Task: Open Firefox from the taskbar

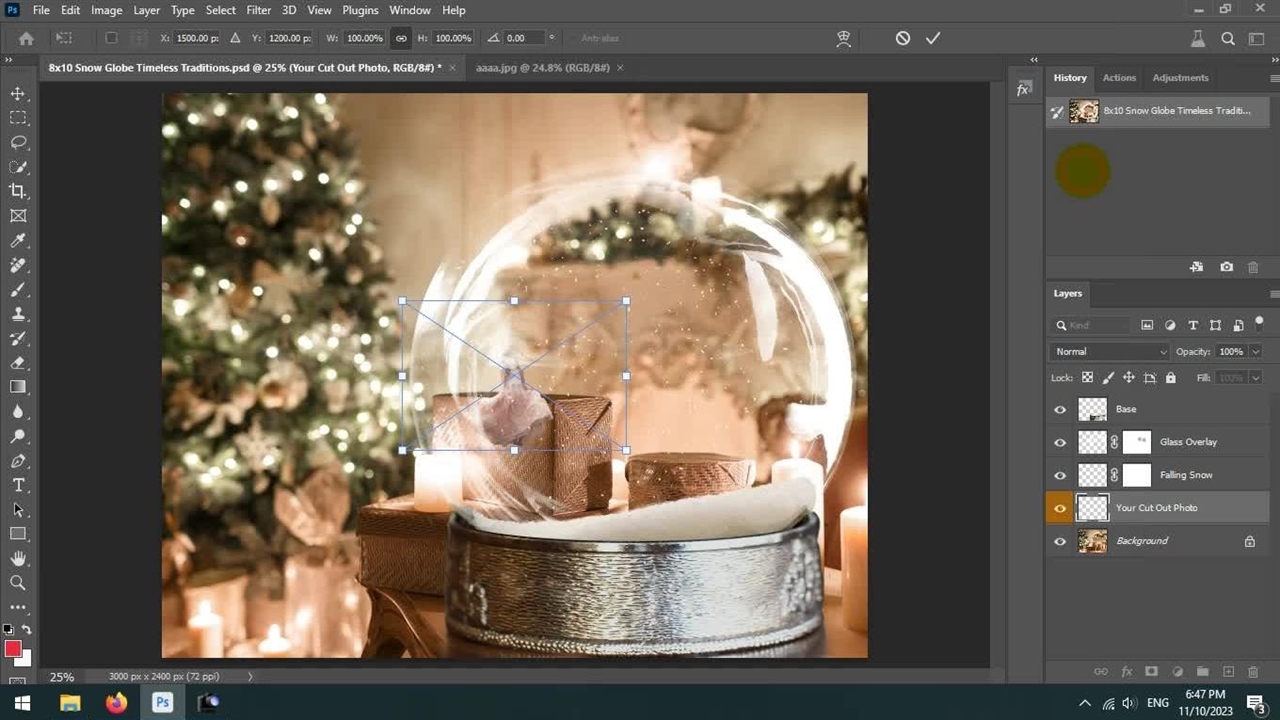Action: [x=116, y=703]
